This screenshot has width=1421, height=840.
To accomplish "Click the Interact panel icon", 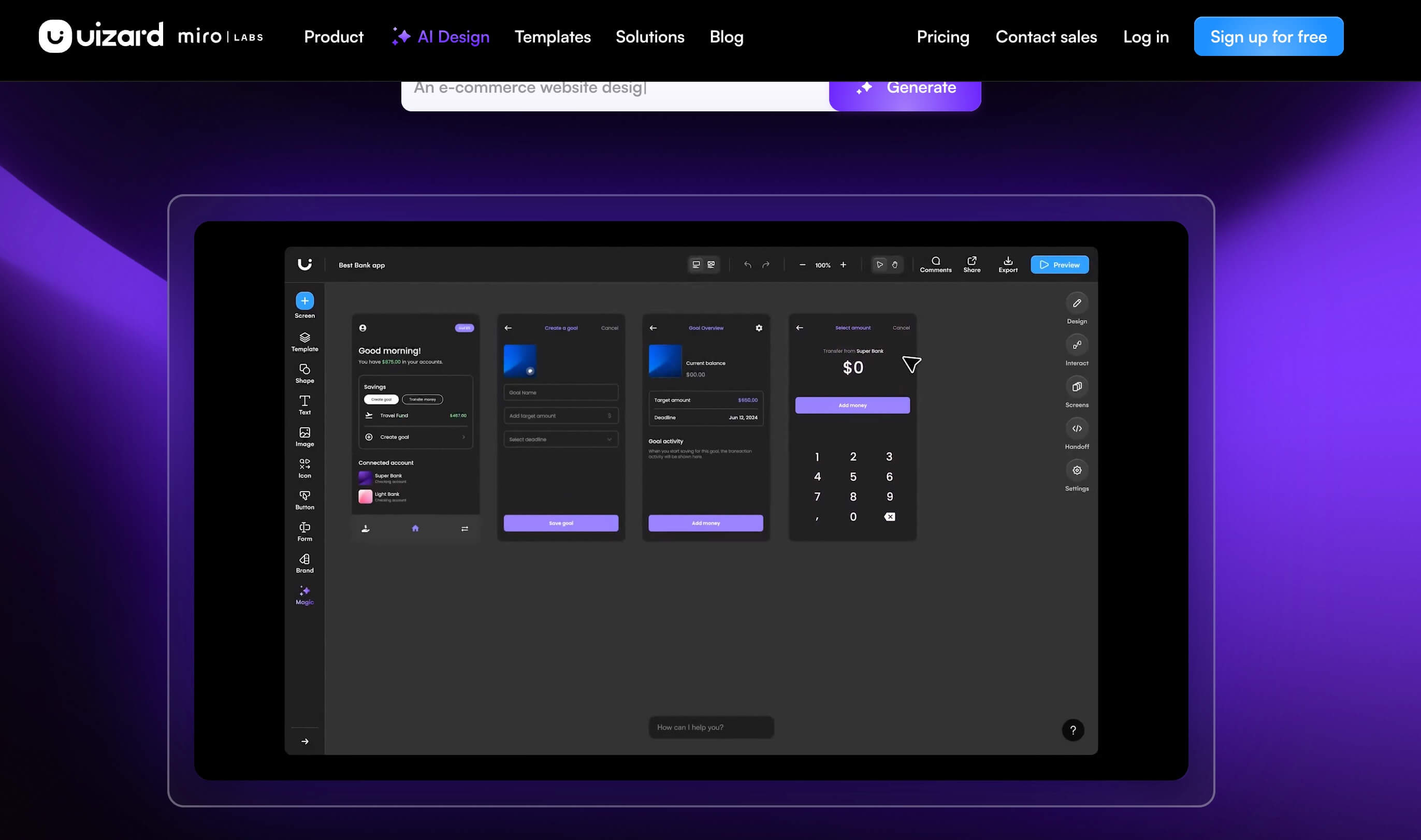I will click(1076, 345).
